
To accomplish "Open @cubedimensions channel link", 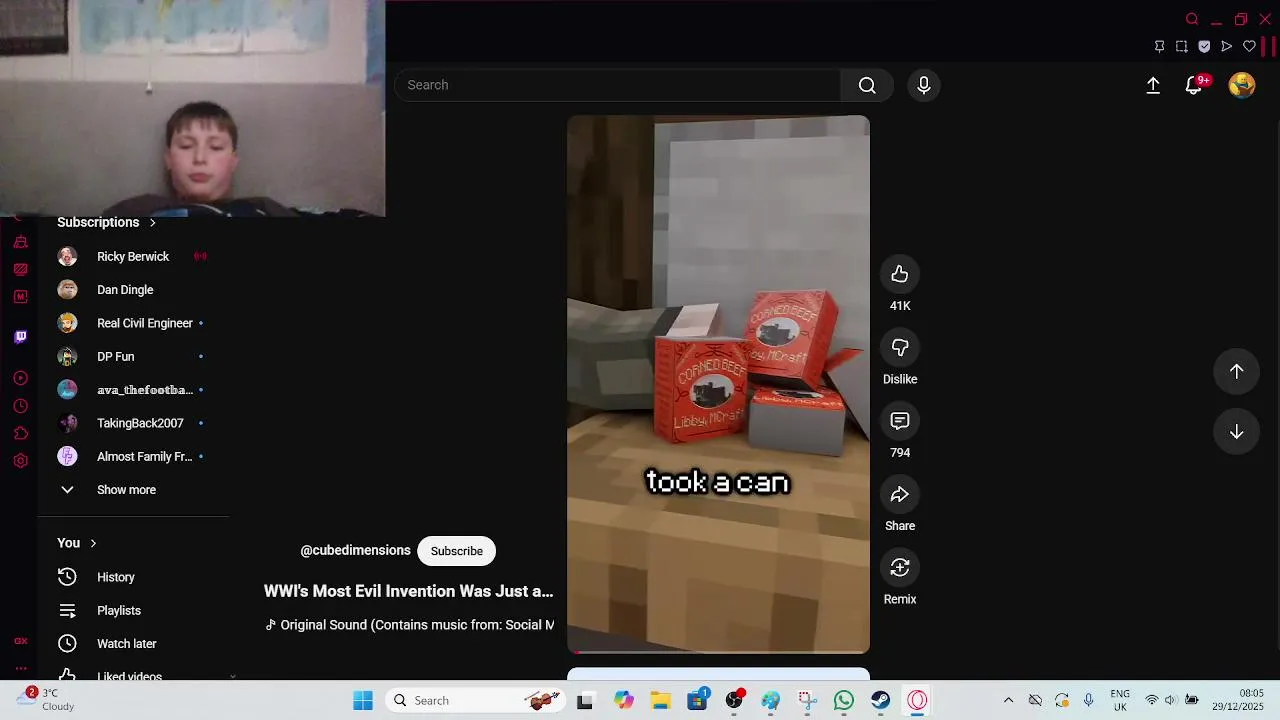I will coord(355,551).
